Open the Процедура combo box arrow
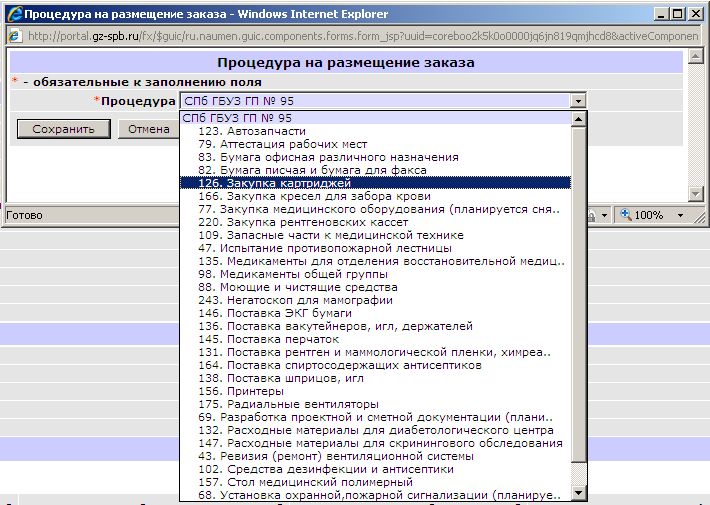Image resolution: width=710 pixels, height=505 pixels. click(x=578, y=101)
